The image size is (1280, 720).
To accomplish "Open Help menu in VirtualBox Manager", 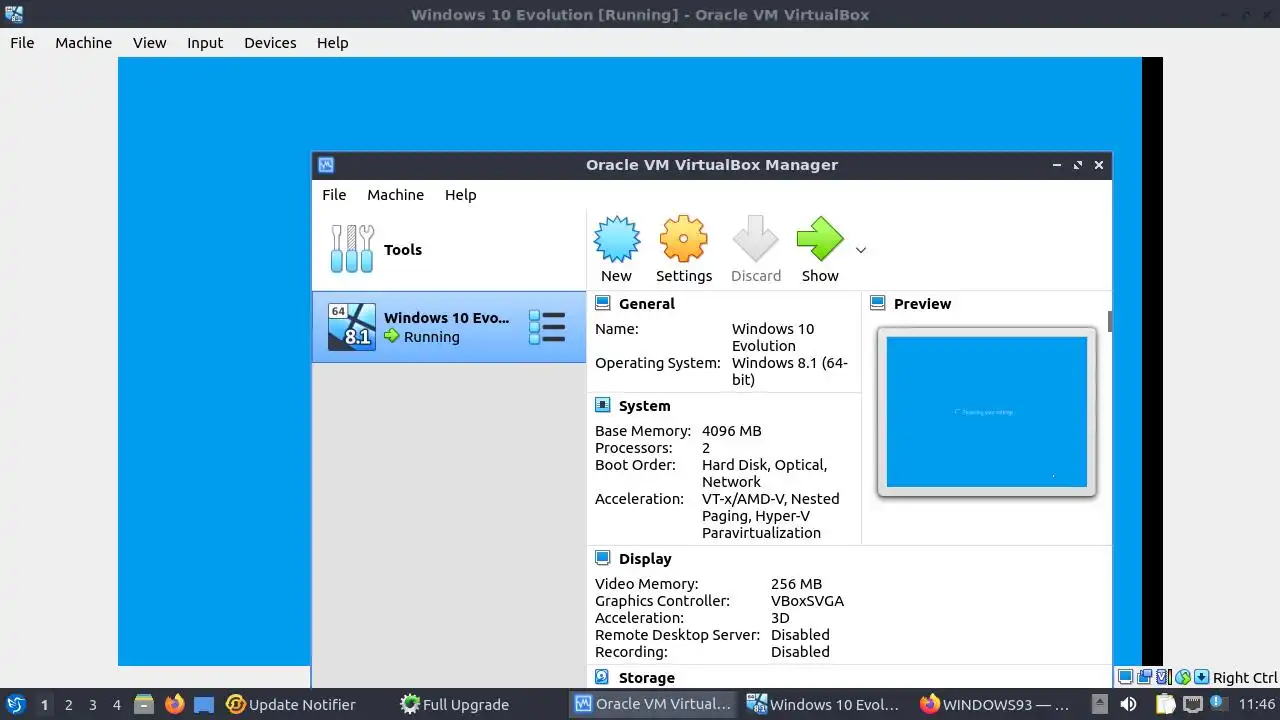I will (460, 195).
